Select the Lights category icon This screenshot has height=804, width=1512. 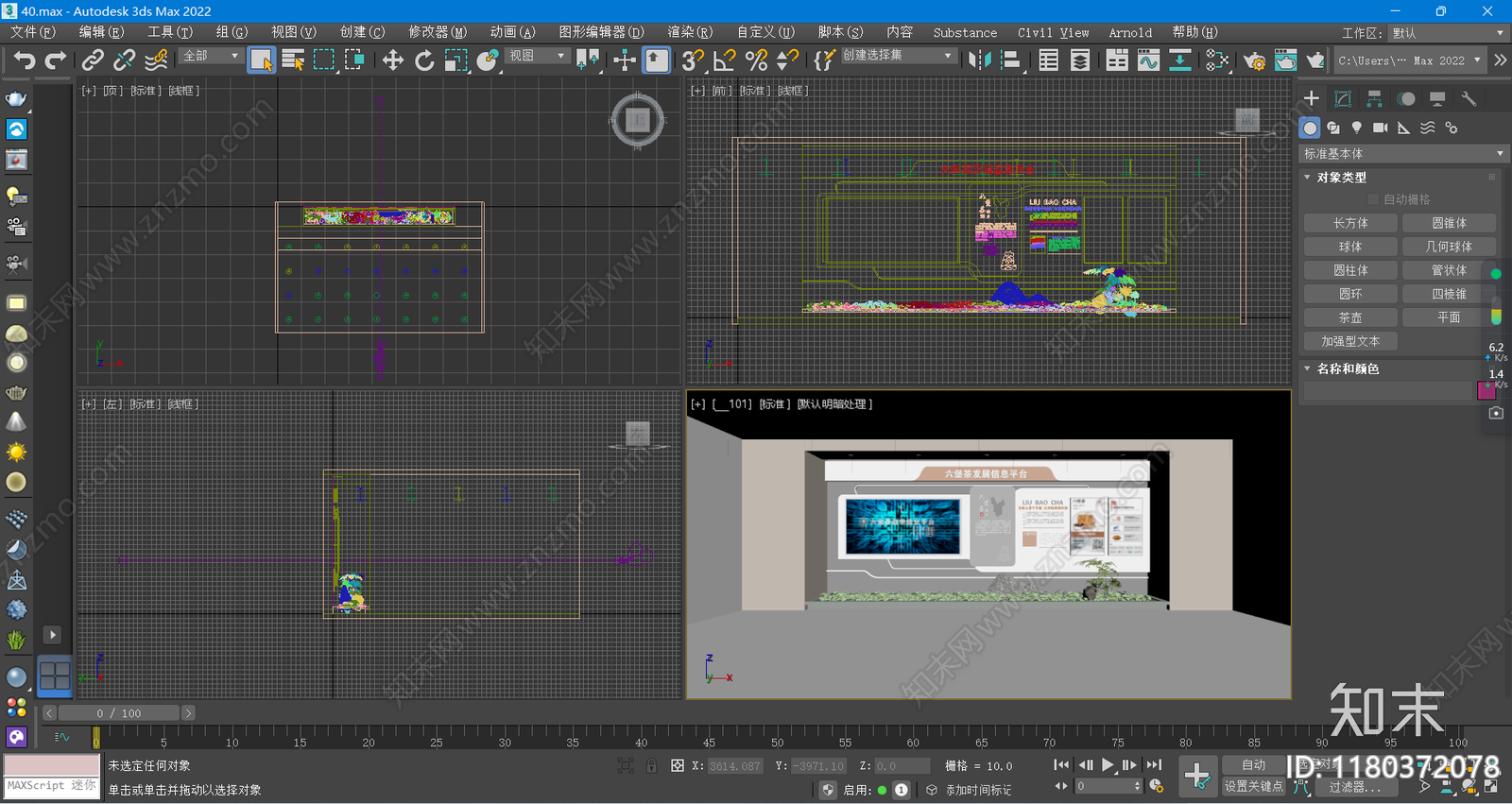1356,128
